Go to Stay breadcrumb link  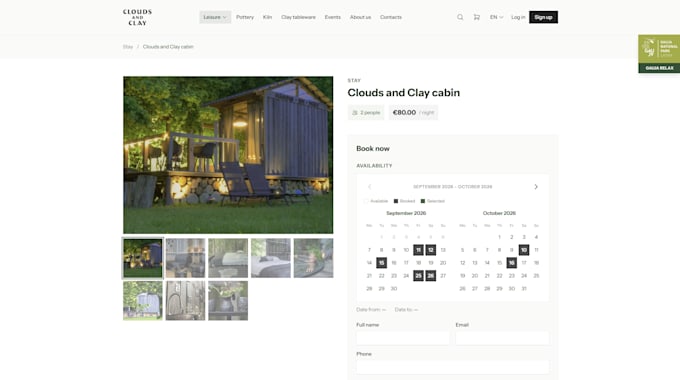click(128, 46)
